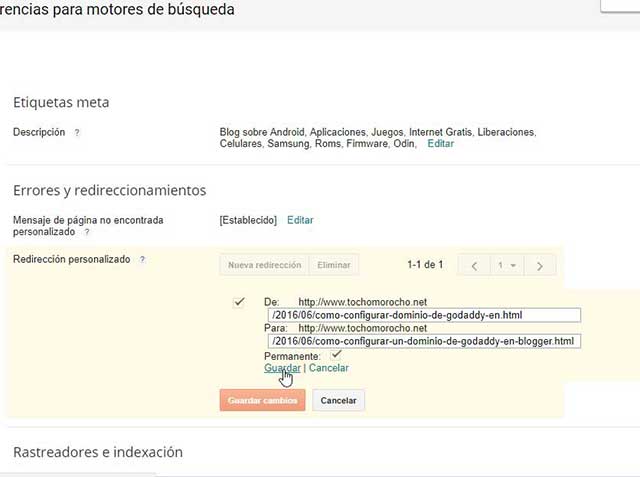
Task: Click Editar link for Descripción
Action: point(440,144)
